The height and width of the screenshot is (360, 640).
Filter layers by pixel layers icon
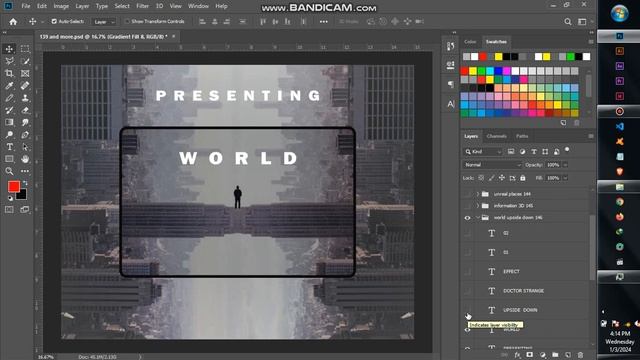click(511, 151)
